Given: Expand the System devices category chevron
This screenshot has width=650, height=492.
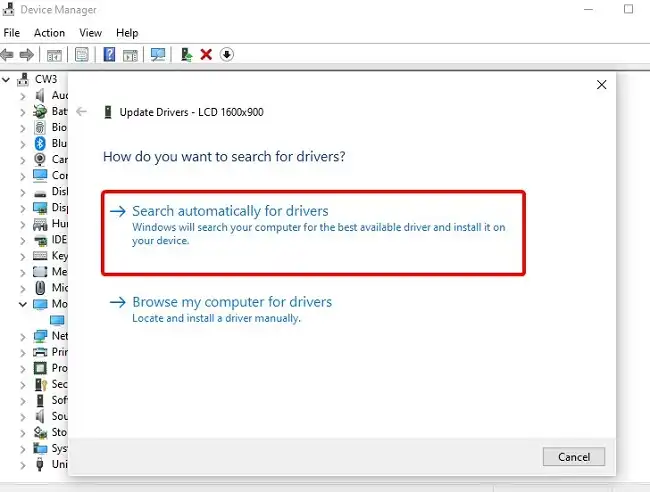Looking at the screenshot, I should coord(23,449).
